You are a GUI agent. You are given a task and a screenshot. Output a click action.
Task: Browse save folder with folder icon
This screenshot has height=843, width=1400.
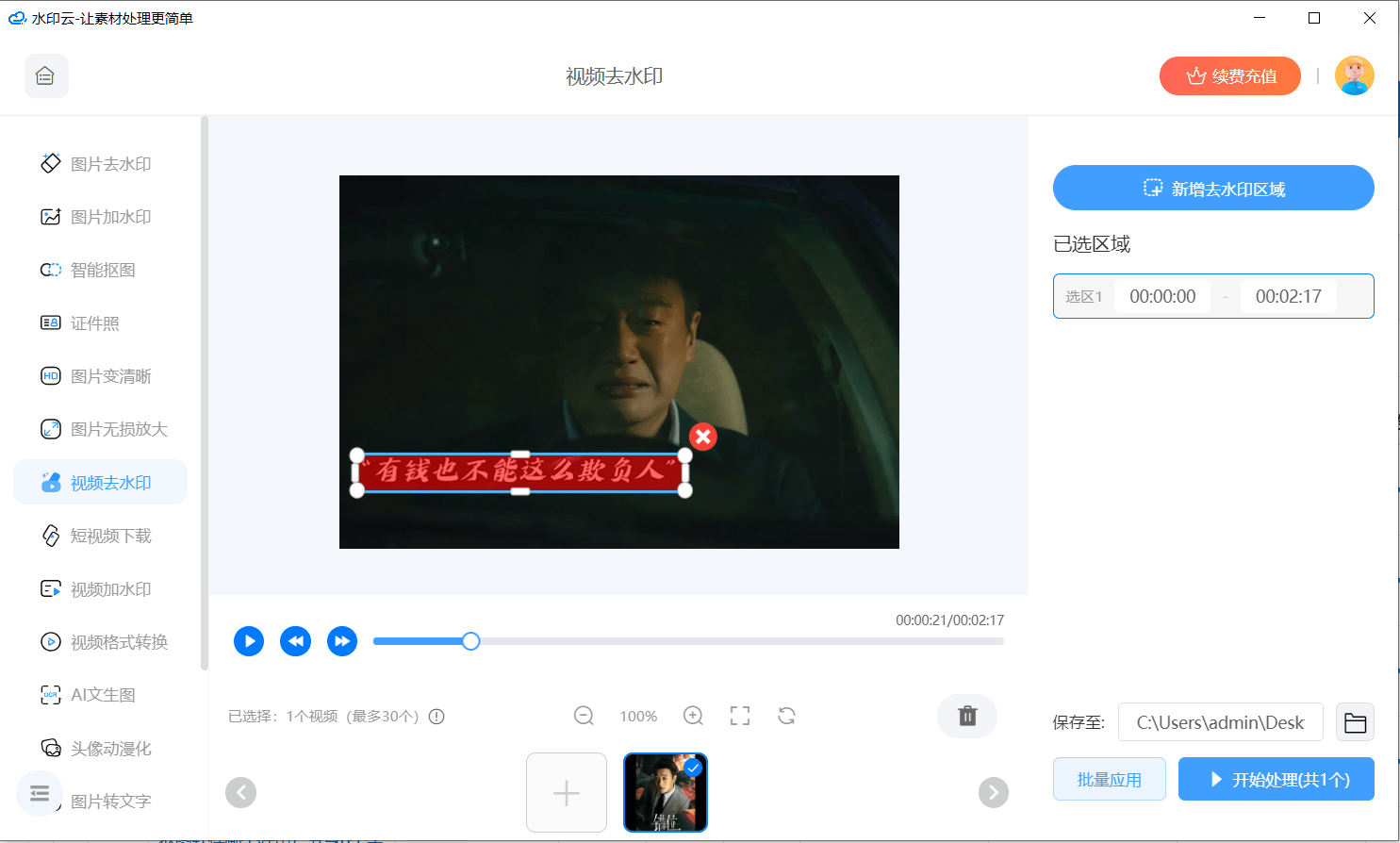pos(1355,722)
